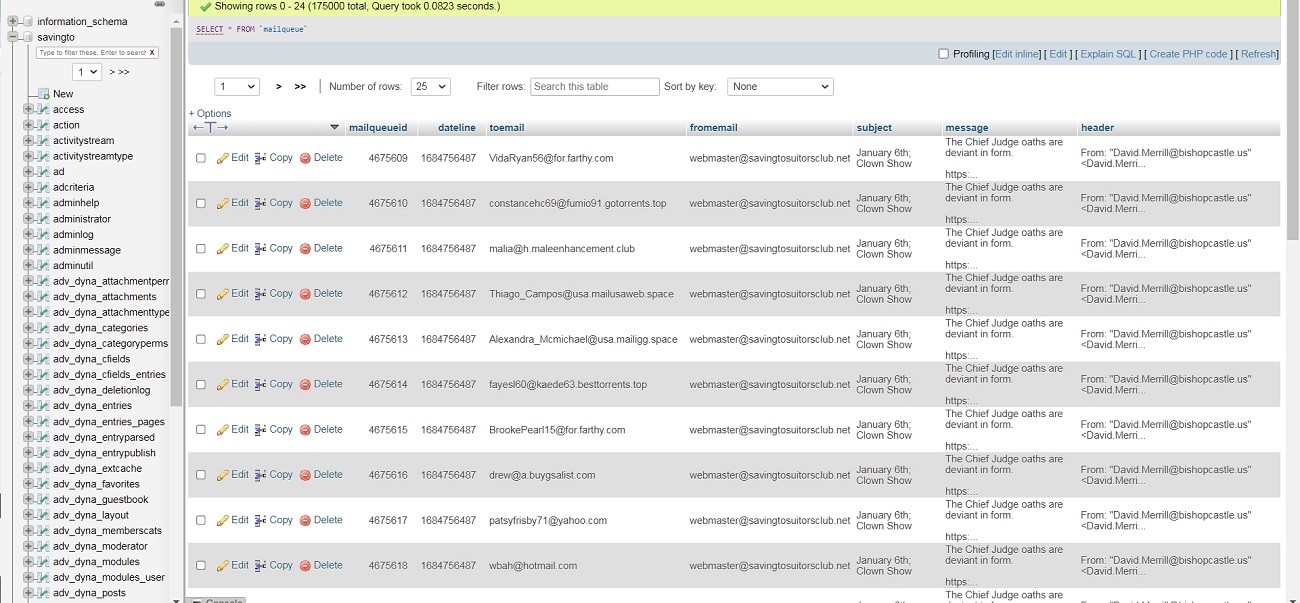Click the Filter rows search field
The width and height of the screenshot is (1300, 603).
pyautogui.click(x=594, y=87)
